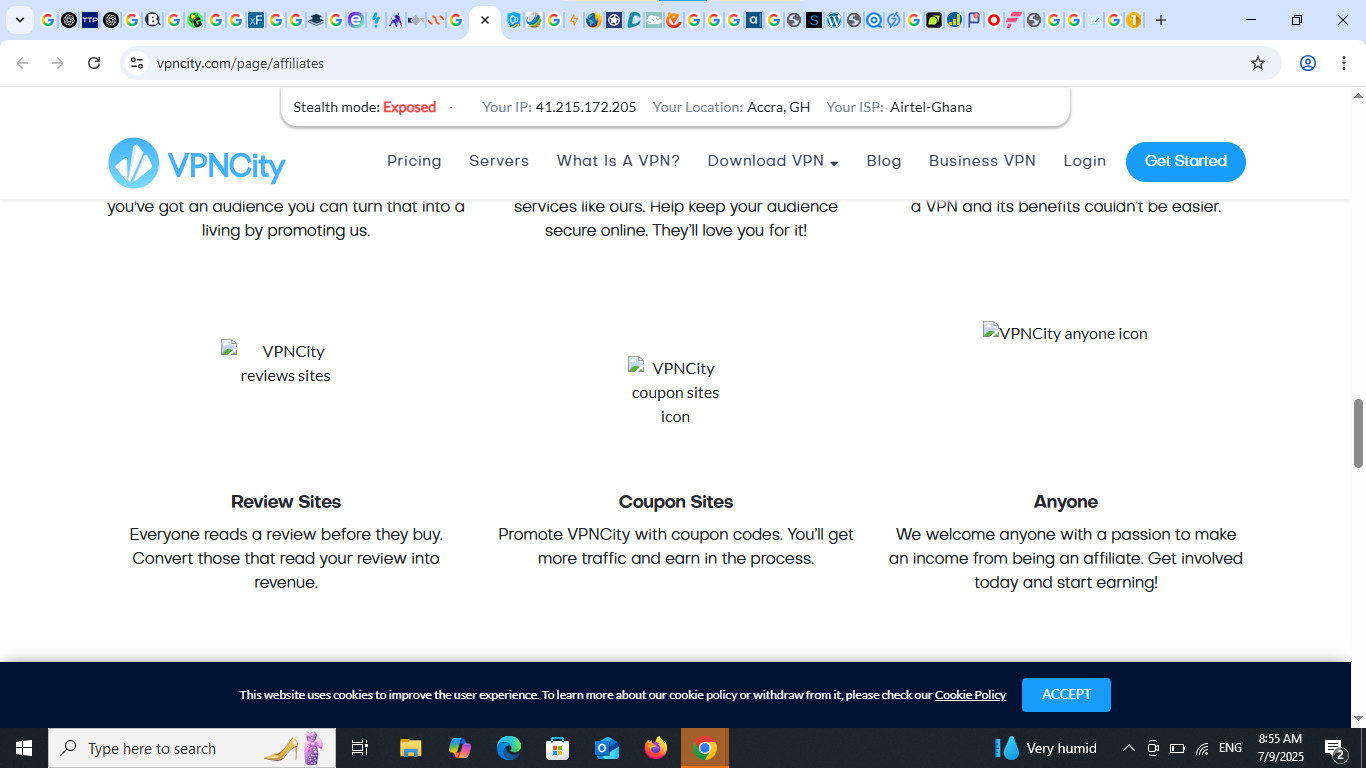Click the Airtel-Ghana ISP text
Viewport: 1366px width, 768px height.
(x=931, y=107)
